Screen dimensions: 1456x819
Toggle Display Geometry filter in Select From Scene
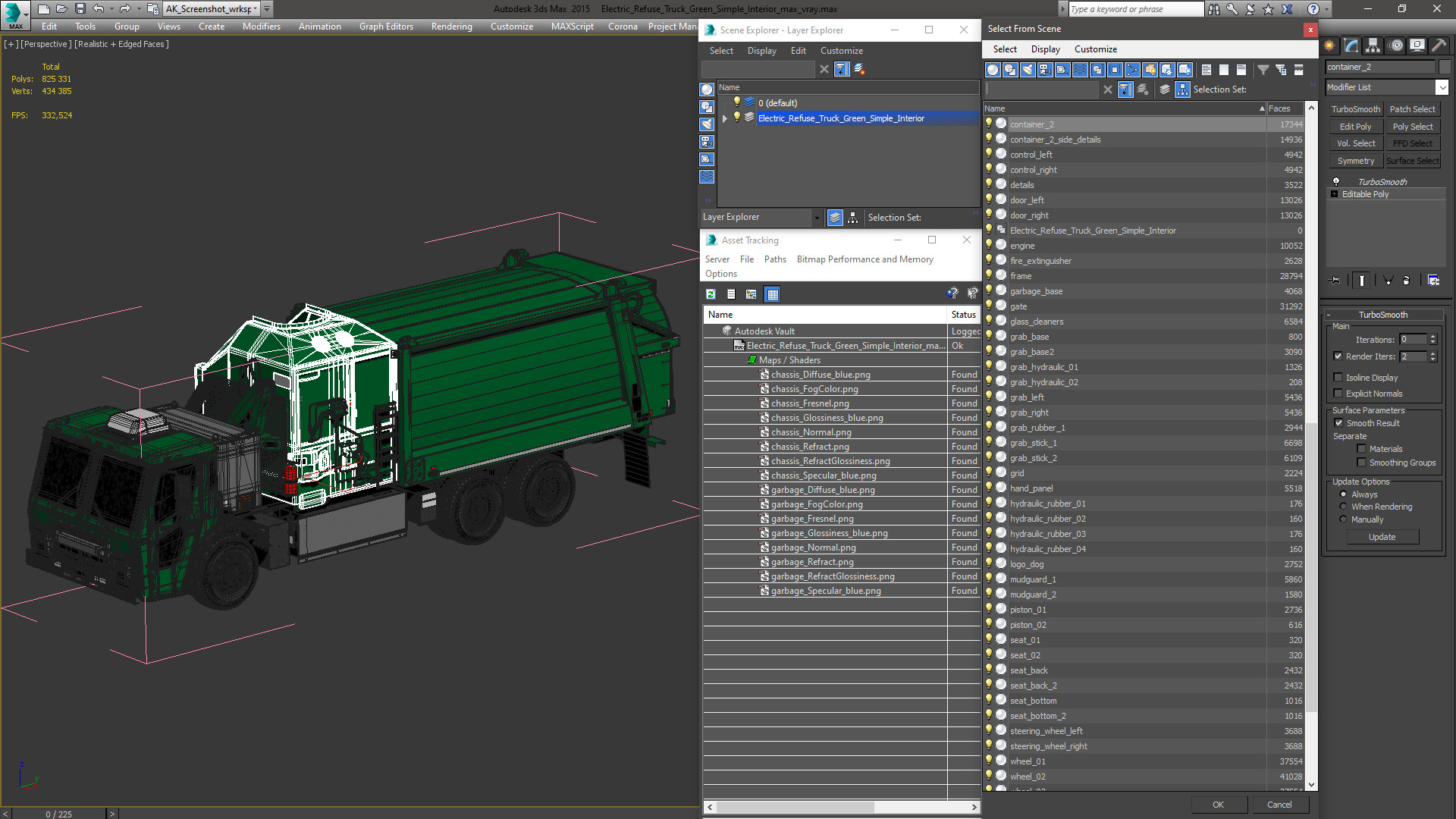[x=992, y=70]
